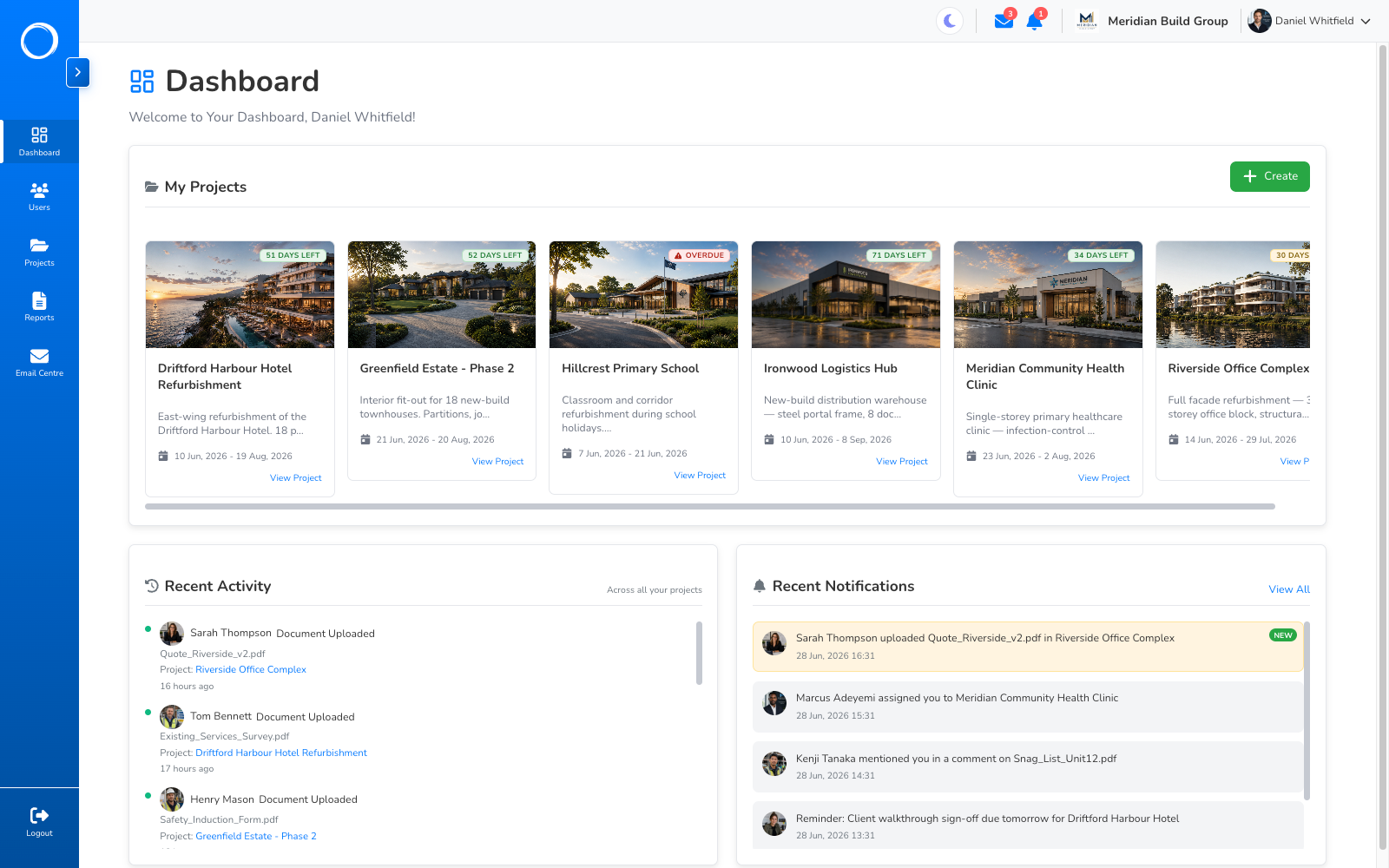The width and height of the screenshot is (1389, 868).
Task: Create a new project
Action: click(x=1269, y=176)
